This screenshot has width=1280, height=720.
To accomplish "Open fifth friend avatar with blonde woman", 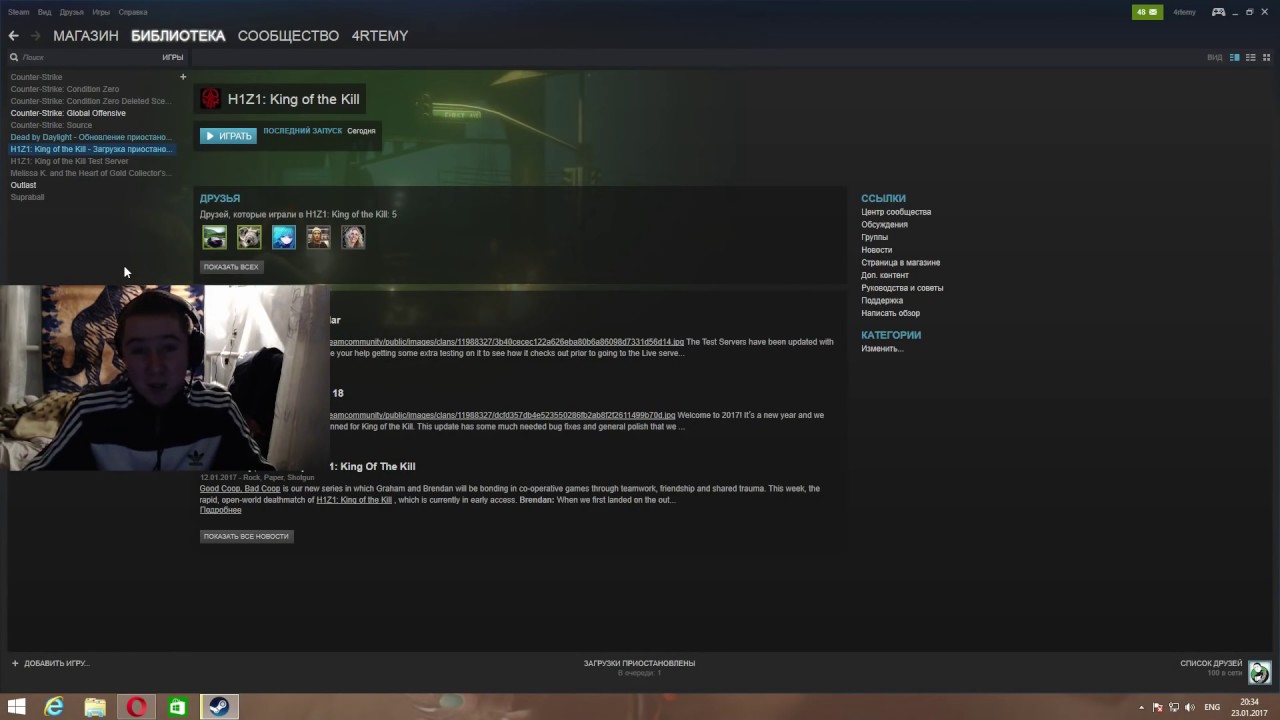I will click(353, 237).
